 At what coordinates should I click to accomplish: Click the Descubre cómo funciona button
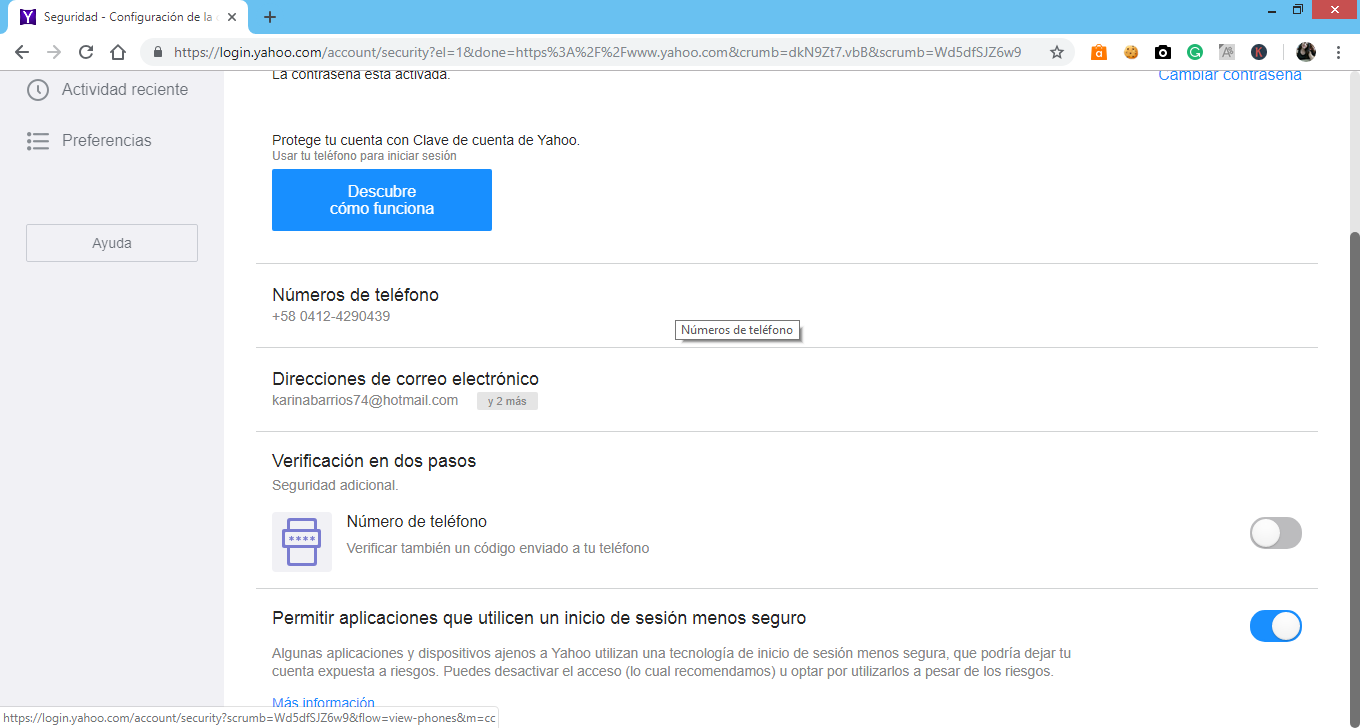[382, 200]
